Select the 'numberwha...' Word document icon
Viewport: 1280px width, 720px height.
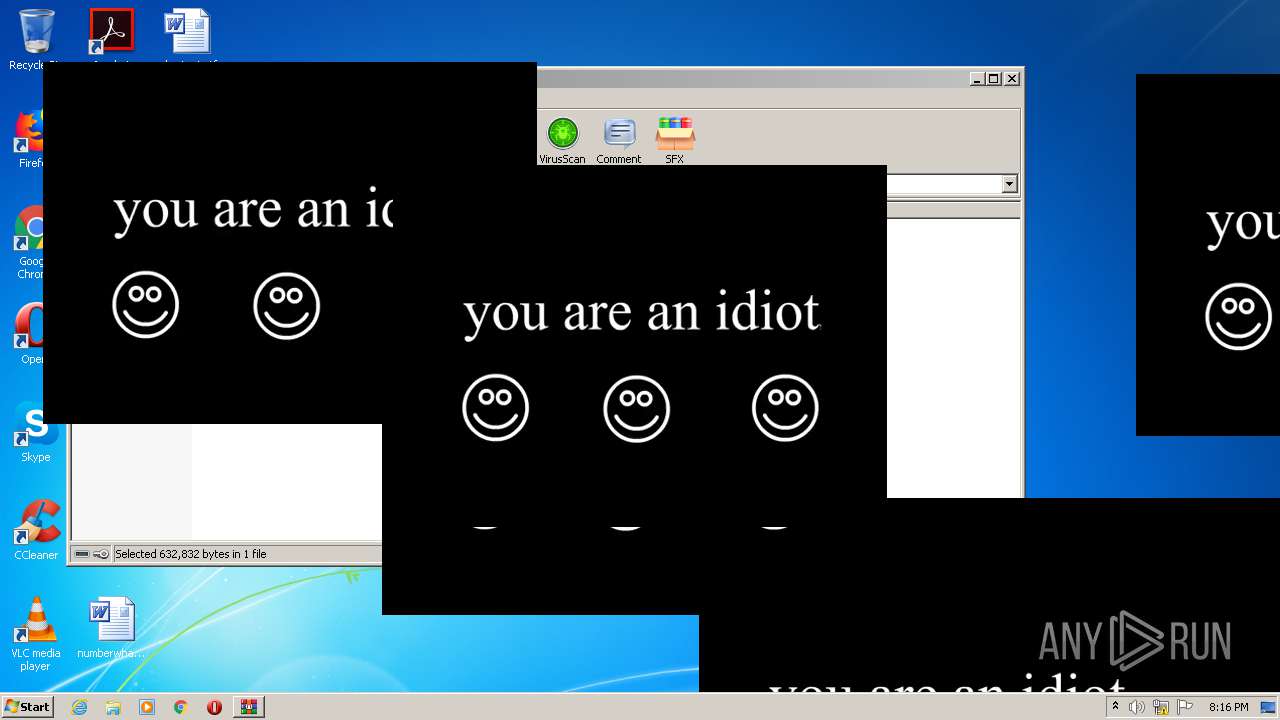(111, 628)
